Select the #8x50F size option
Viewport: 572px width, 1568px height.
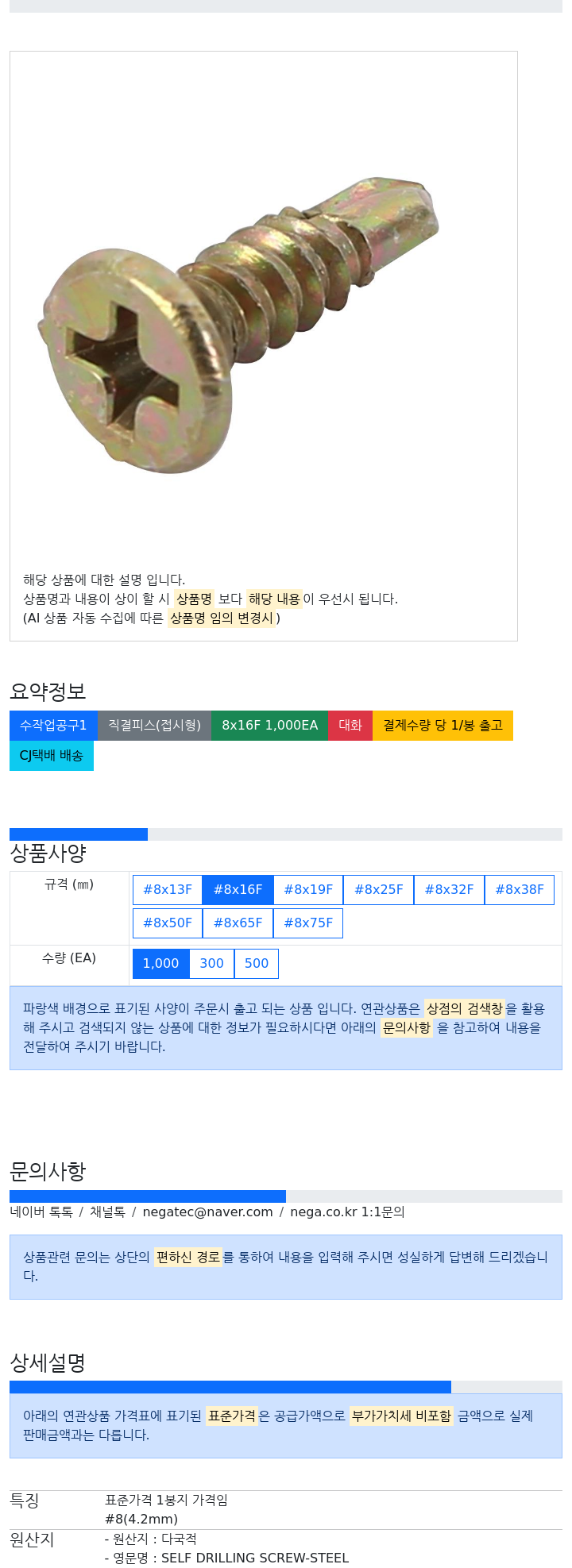point(168,923)
